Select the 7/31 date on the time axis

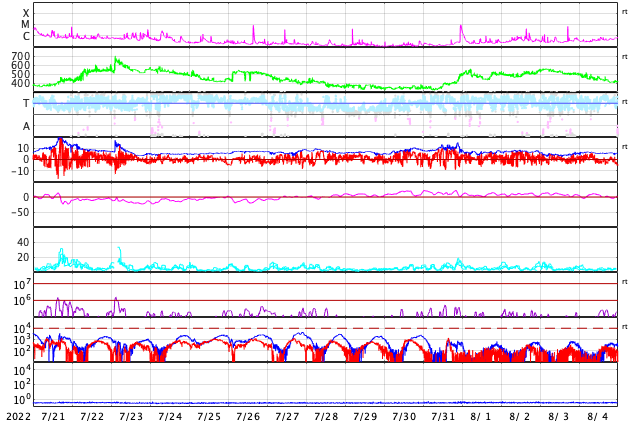point(443,416)
